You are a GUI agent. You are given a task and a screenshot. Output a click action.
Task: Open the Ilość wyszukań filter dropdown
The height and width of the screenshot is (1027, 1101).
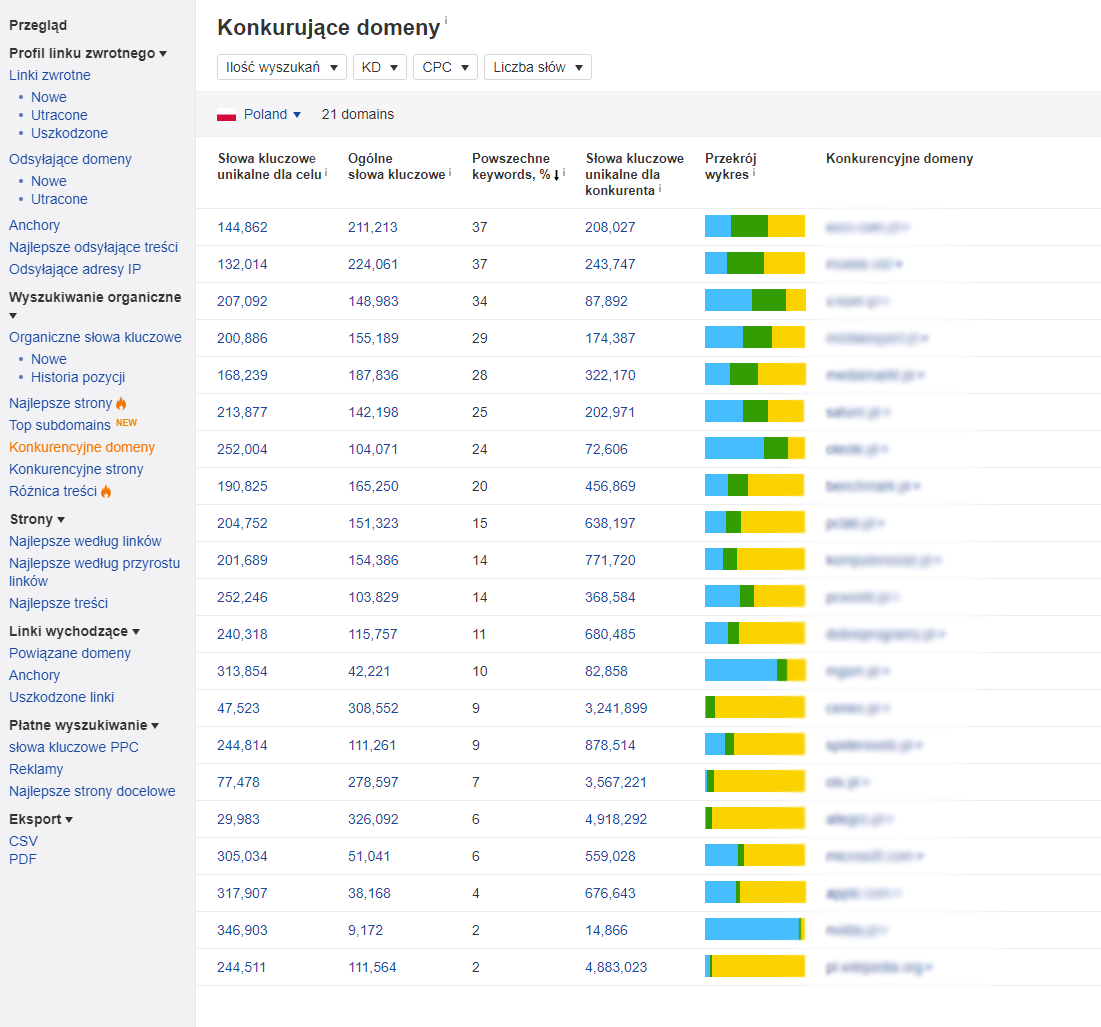tap(281, 67)
